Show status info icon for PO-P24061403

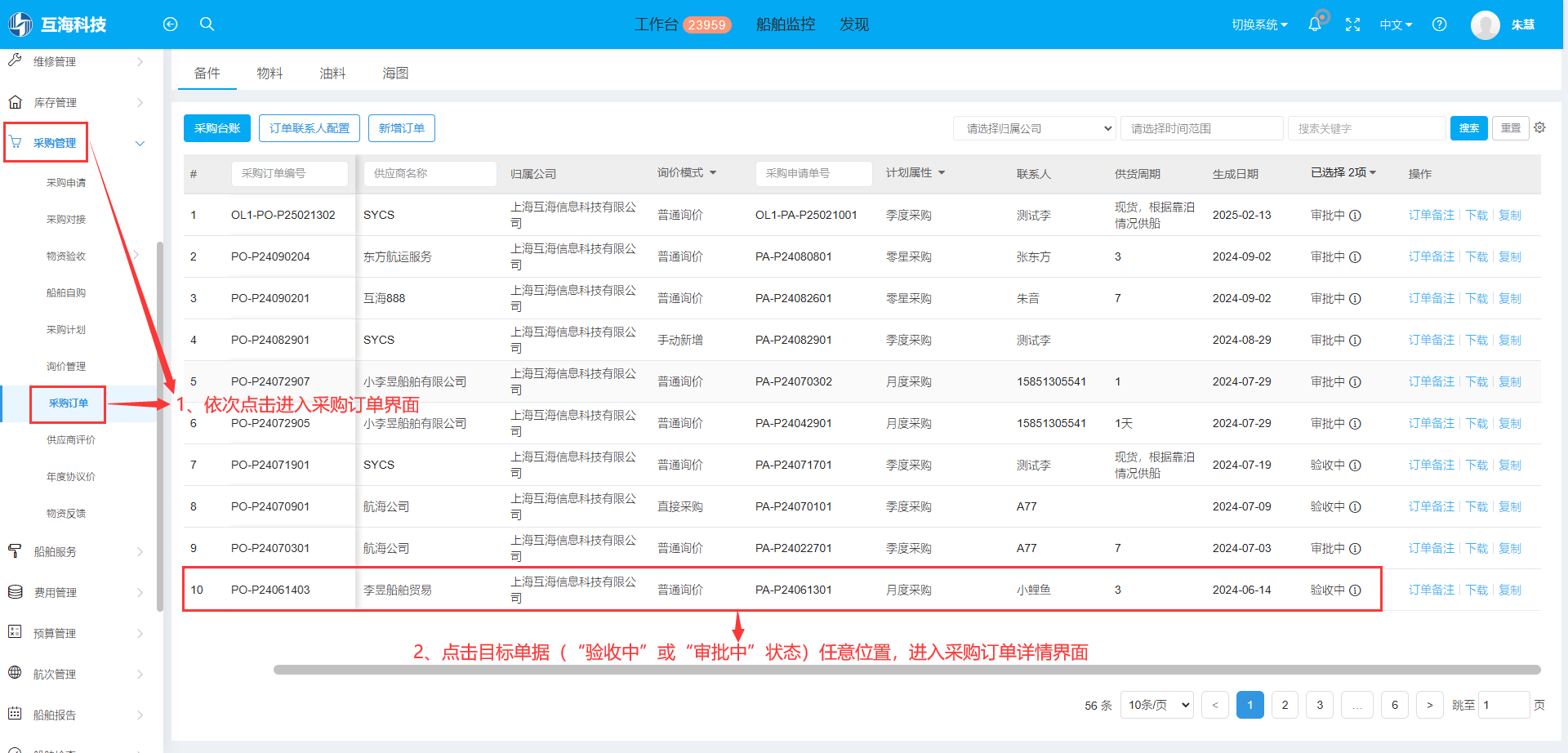tap(1355, 590)
